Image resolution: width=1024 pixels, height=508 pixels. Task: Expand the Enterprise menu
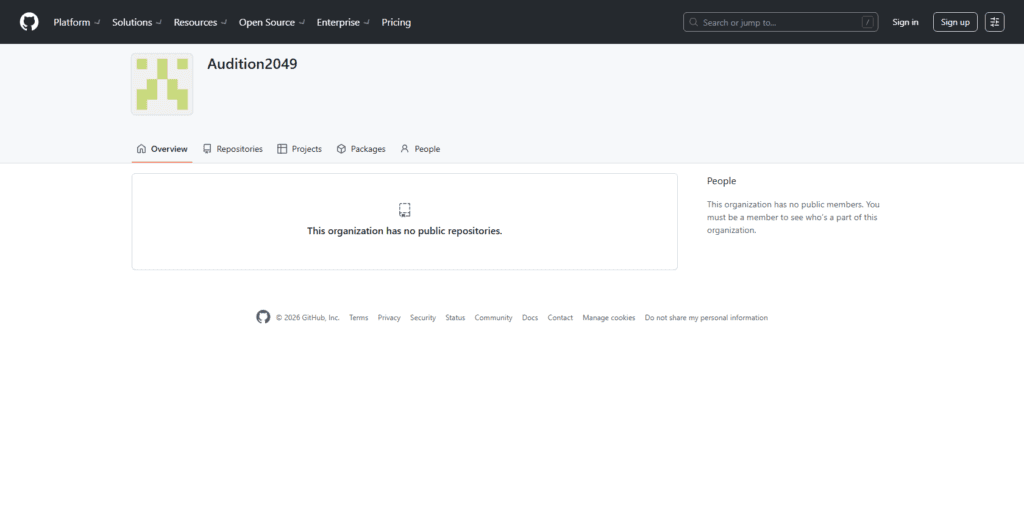[x=343, y=22]
